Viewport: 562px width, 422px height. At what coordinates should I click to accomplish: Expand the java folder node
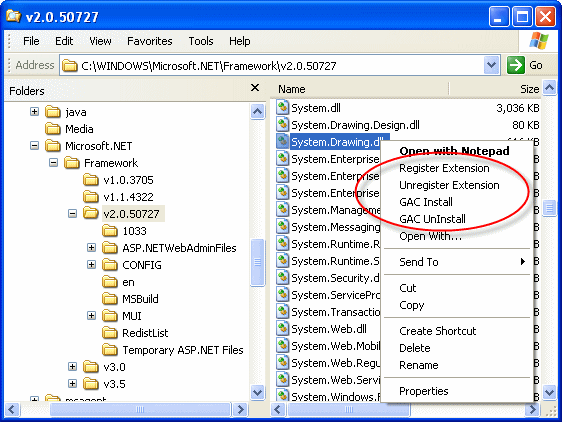tap(34, 112)
